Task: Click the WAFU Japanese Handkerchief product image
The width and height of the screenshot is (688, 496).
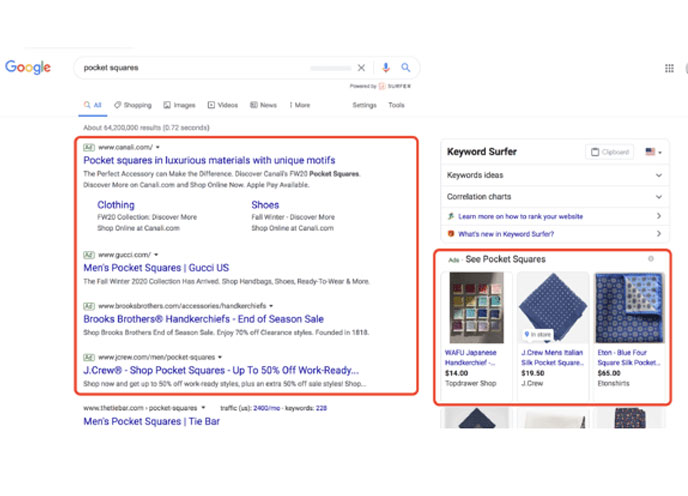Action: (477, 308)
